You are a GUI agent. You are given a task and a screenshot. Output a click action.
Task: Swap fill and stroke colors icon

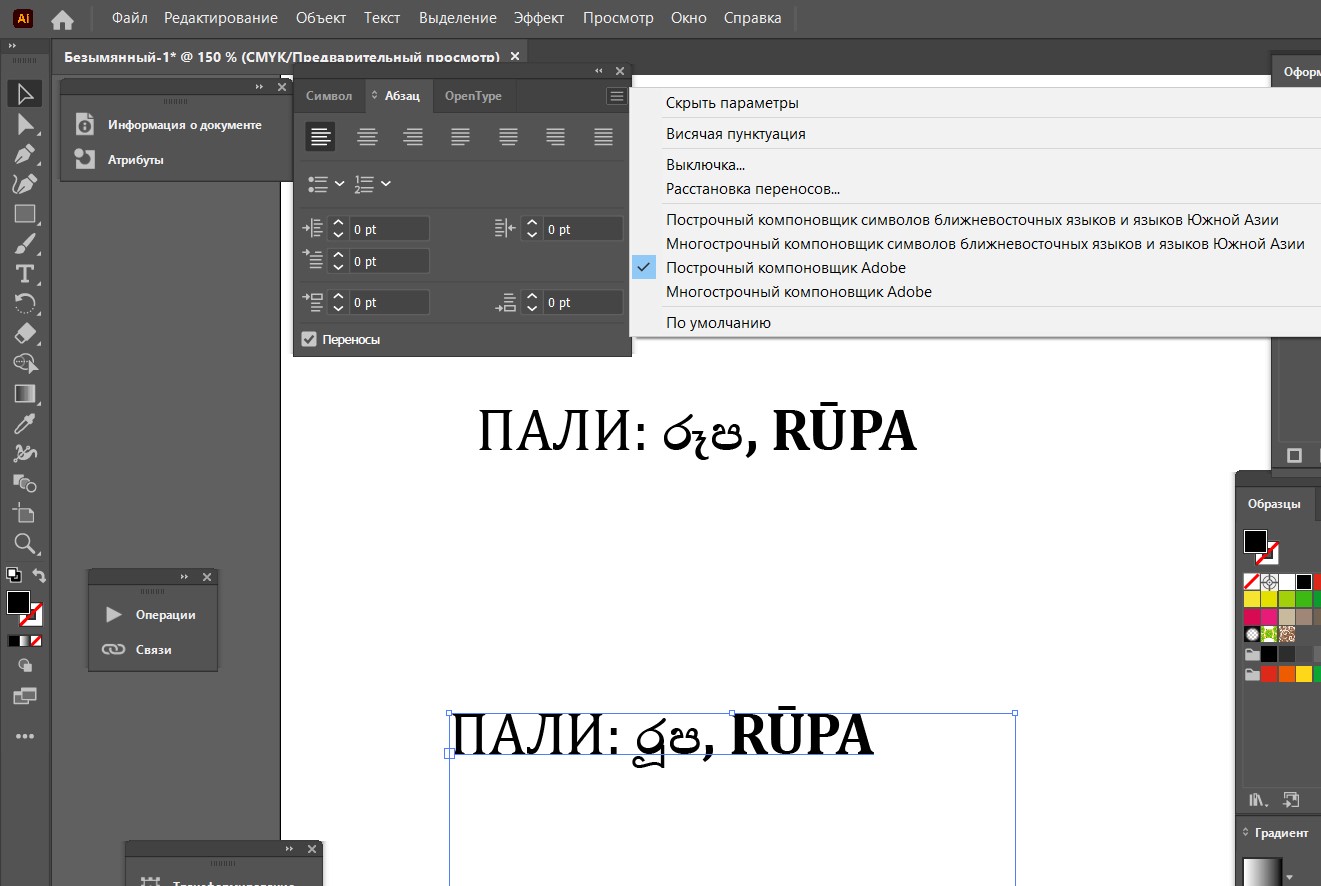point(39,575)
